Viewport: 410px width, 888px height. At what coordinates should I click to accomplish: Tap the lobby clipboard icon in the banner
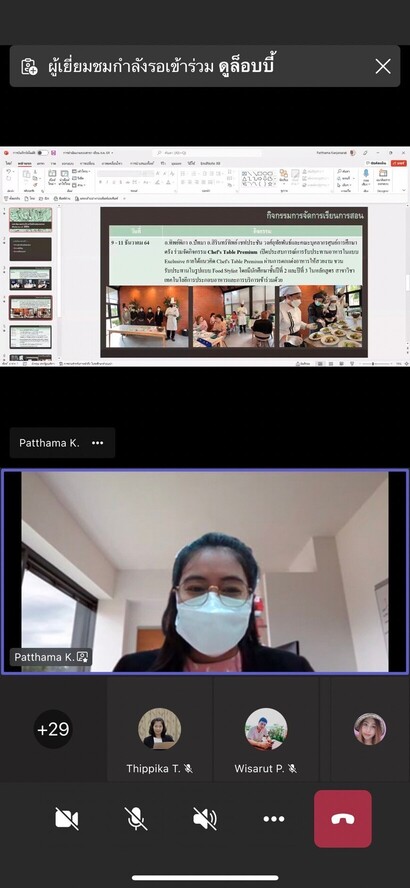point(29,67)
